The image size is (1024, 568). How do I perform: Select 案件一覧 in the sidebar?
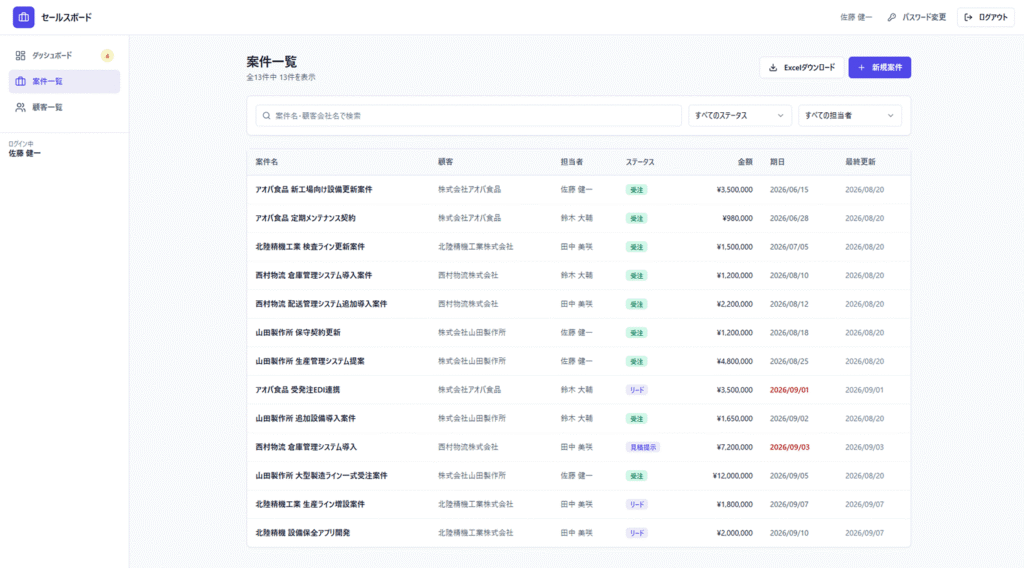click(x=64, y=82)
